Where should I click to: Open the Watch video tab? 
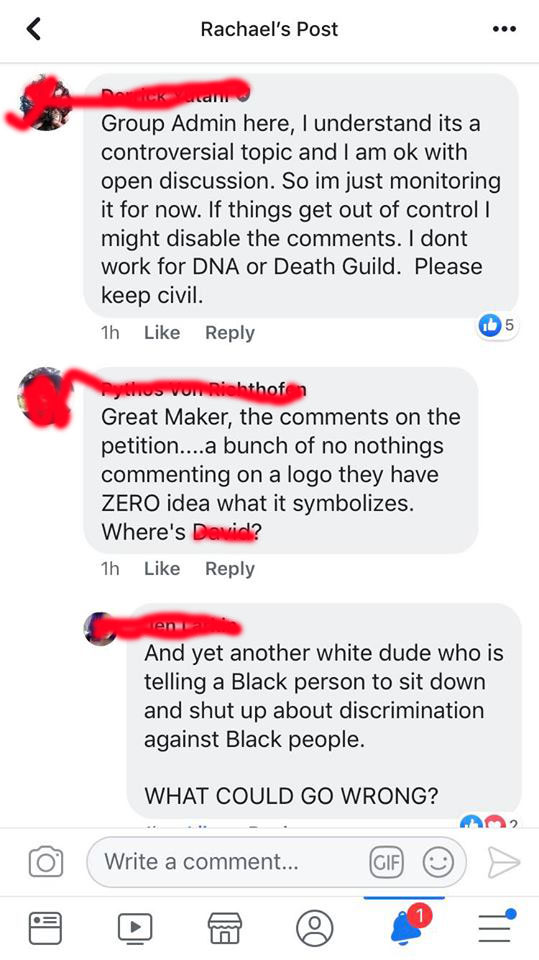pos(135,928)
